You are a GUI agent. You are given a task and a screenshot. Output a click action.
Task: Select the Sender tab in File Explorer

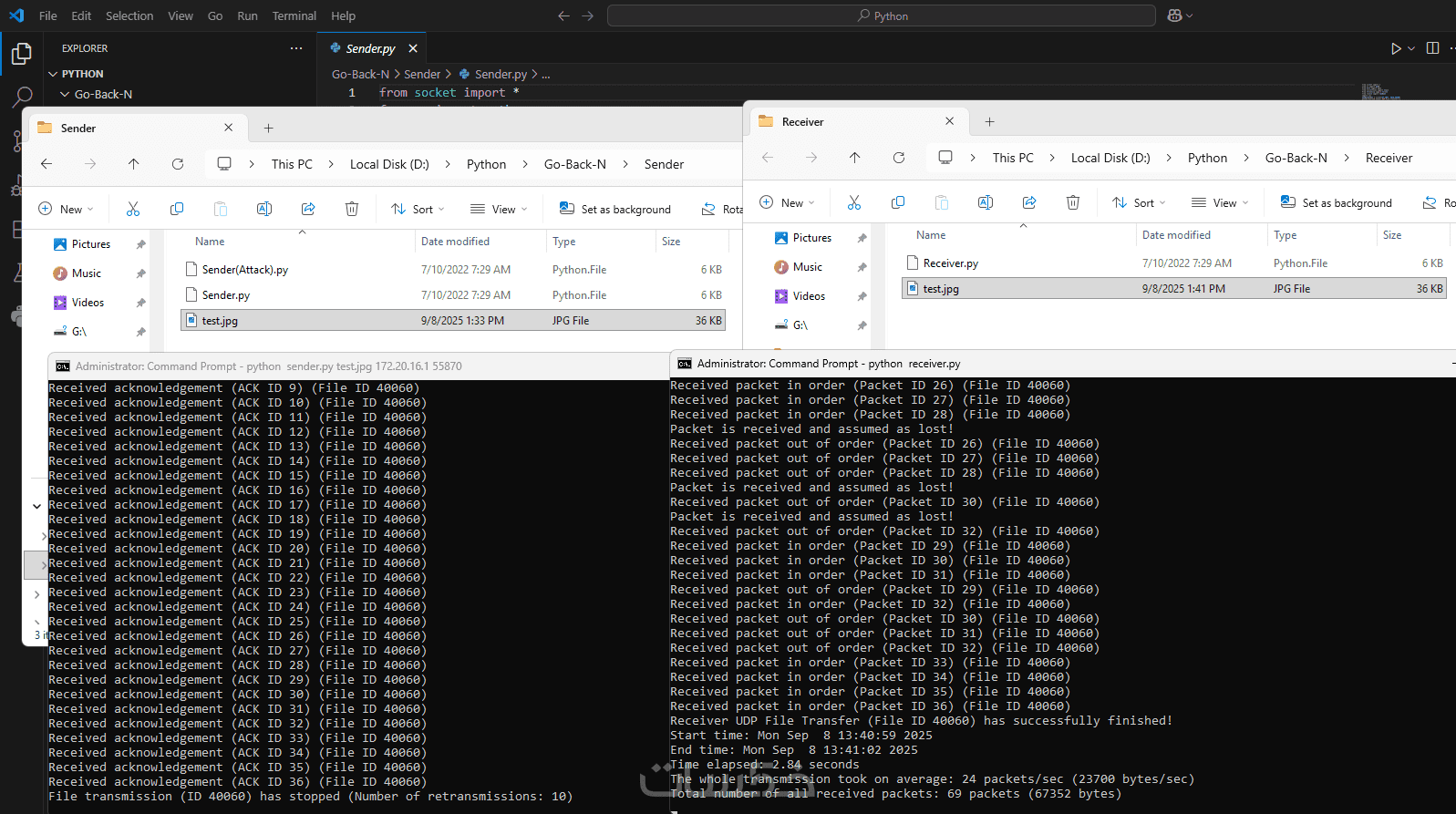pos(137,128)
